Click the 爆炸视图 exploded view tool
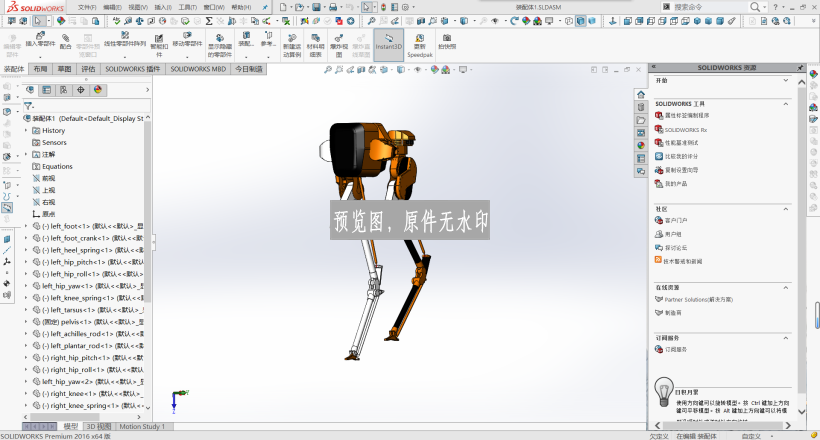Screen dimensions: 820x440 click(x=339, y=46)
